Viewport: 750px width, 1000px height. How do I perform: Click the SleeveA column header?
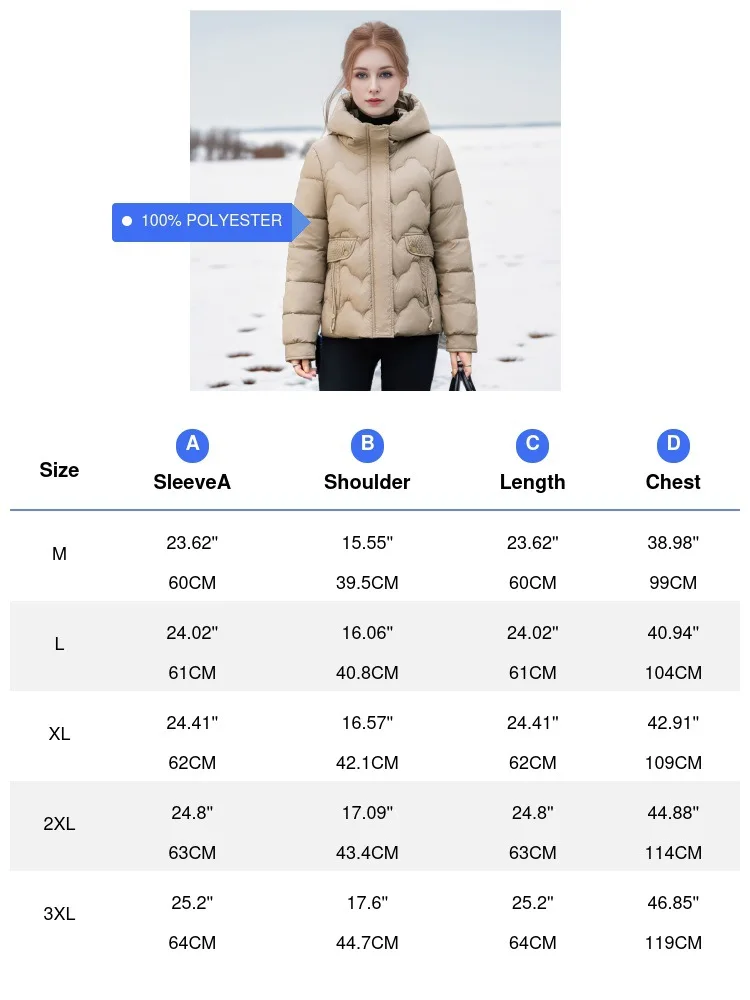tap(192, 482)
